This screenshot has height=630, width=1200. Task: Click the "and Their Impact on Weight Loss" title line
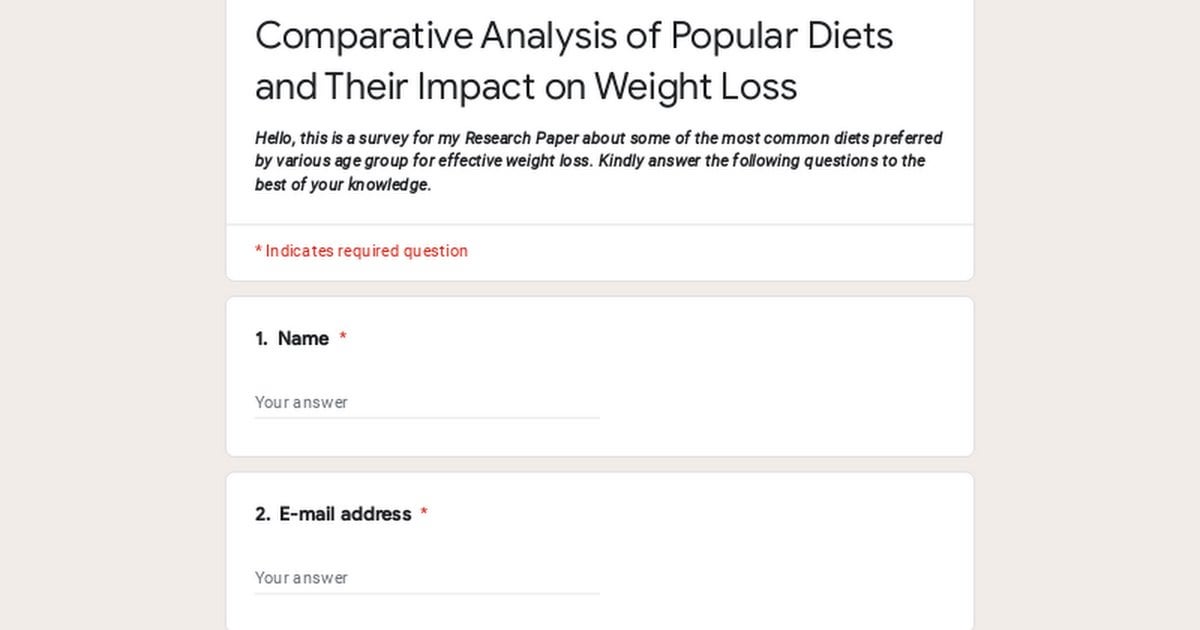(526, 87)
